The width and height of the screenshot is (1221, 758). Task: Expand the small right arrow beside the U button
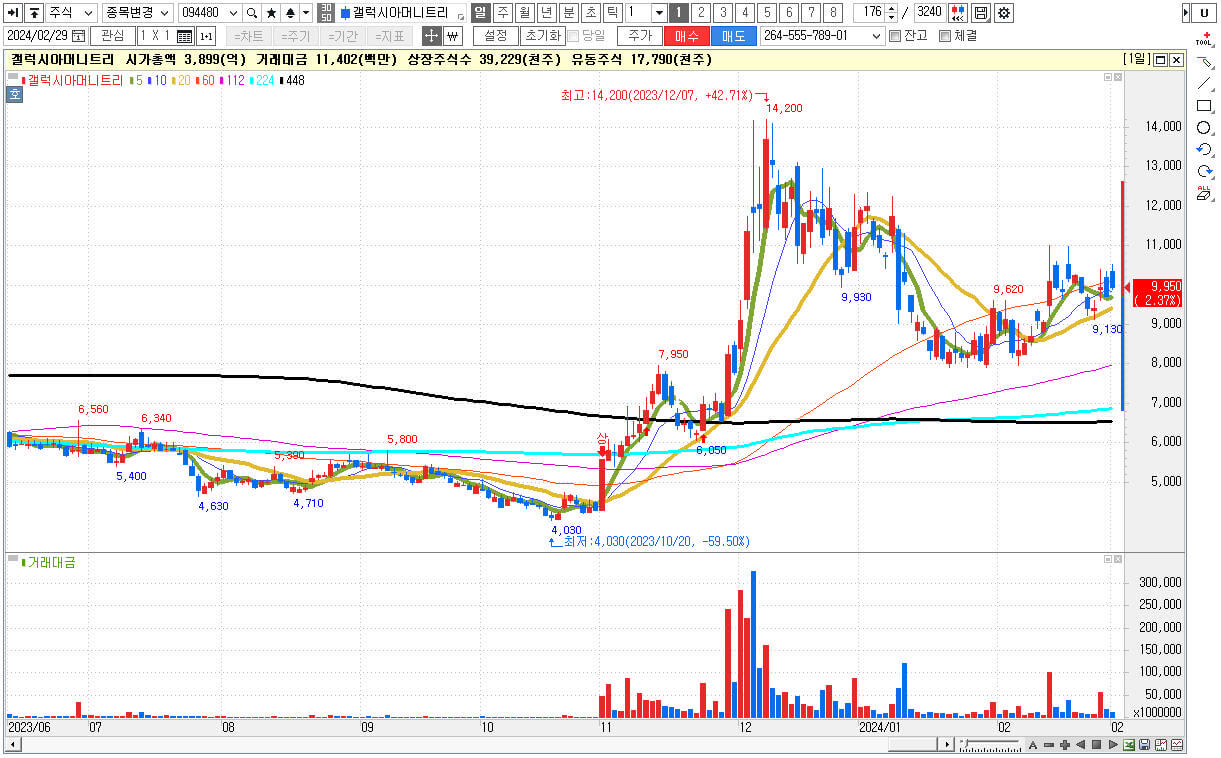click(1185, 13)
